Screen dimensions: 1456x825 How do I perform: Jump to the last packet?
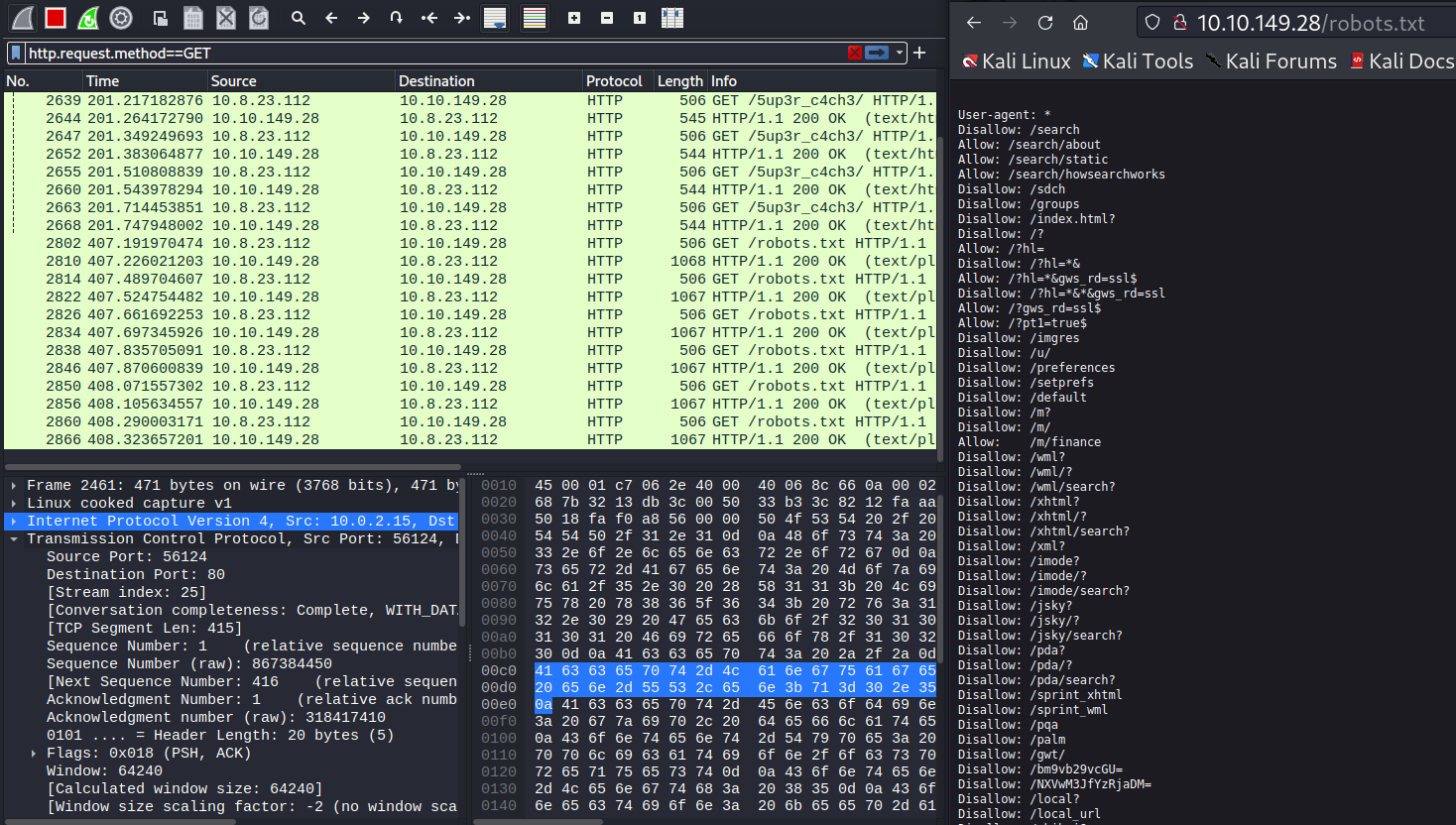pyautogui.click(x=462, y=18)
